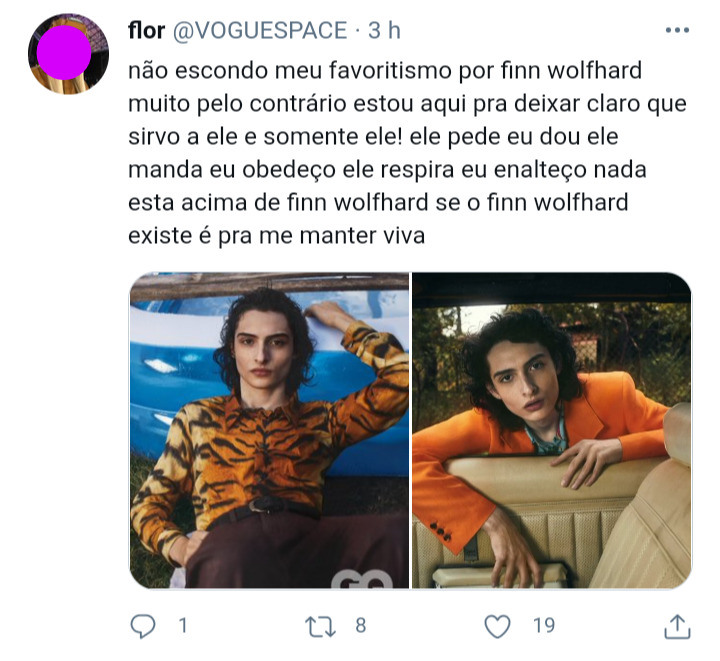Click the GQ logo on the left photo
This screenshot has width=720, height=661.
point(362,579)
